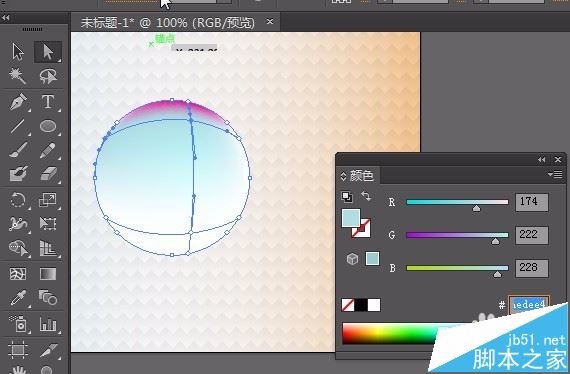Viewport: 570px width, 374px height.
Task: Select the Shape Builder tool
Action: (x=18, y=248)
